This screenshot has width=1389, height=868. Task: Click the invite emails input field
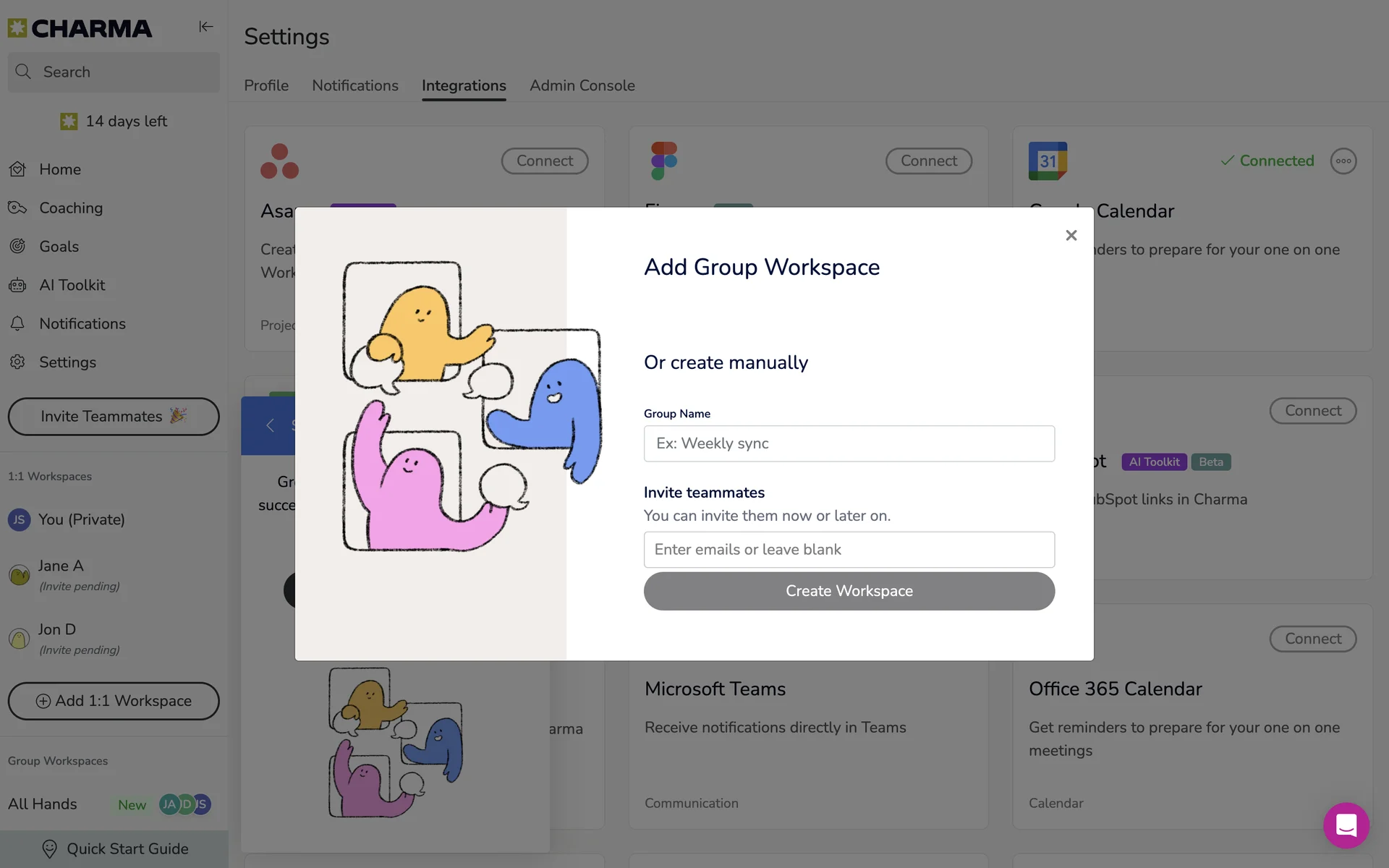(x=849, y=550)
